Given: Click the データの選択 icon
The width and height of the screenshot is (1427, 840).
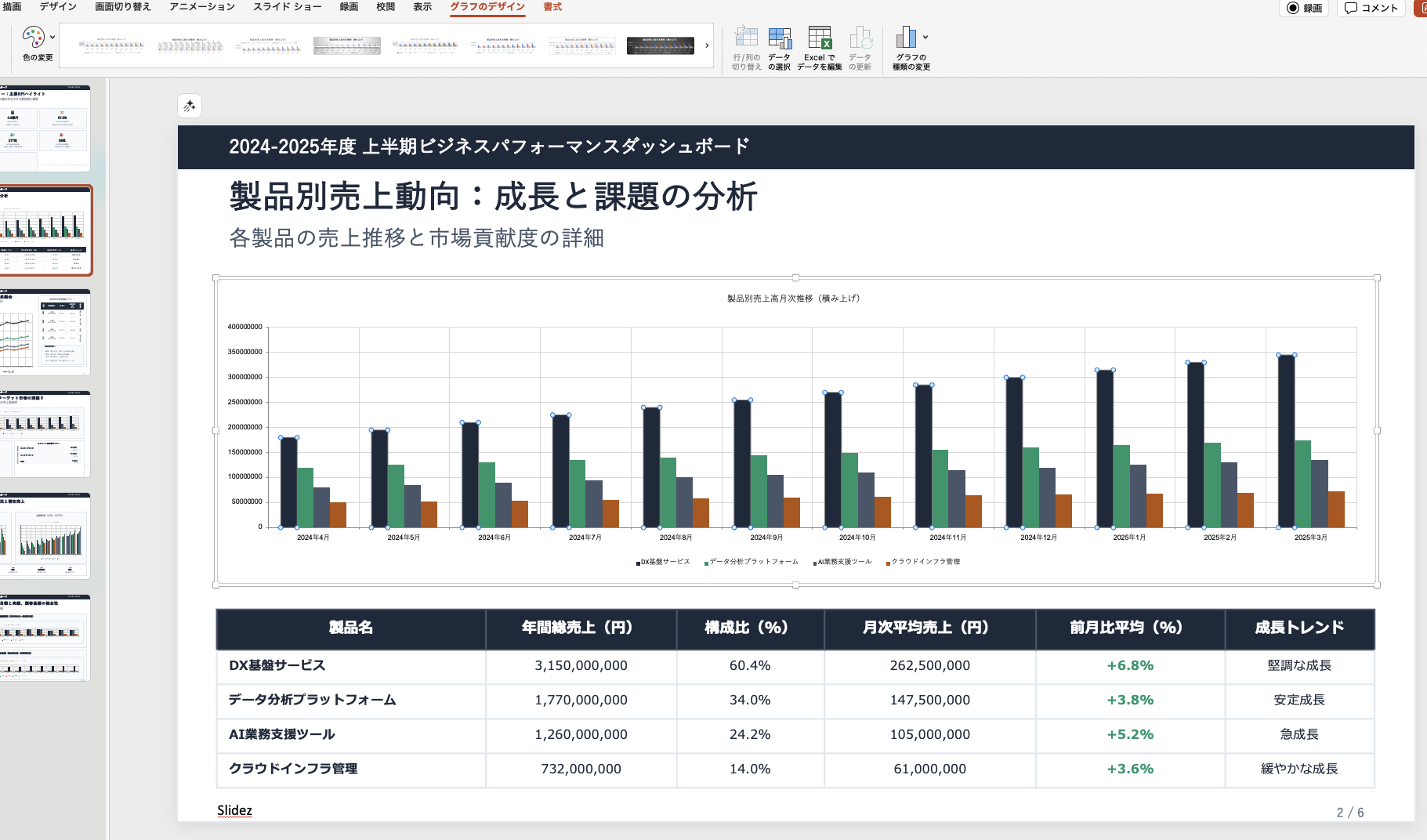Looking at the screenshot, I should point(779,38).
